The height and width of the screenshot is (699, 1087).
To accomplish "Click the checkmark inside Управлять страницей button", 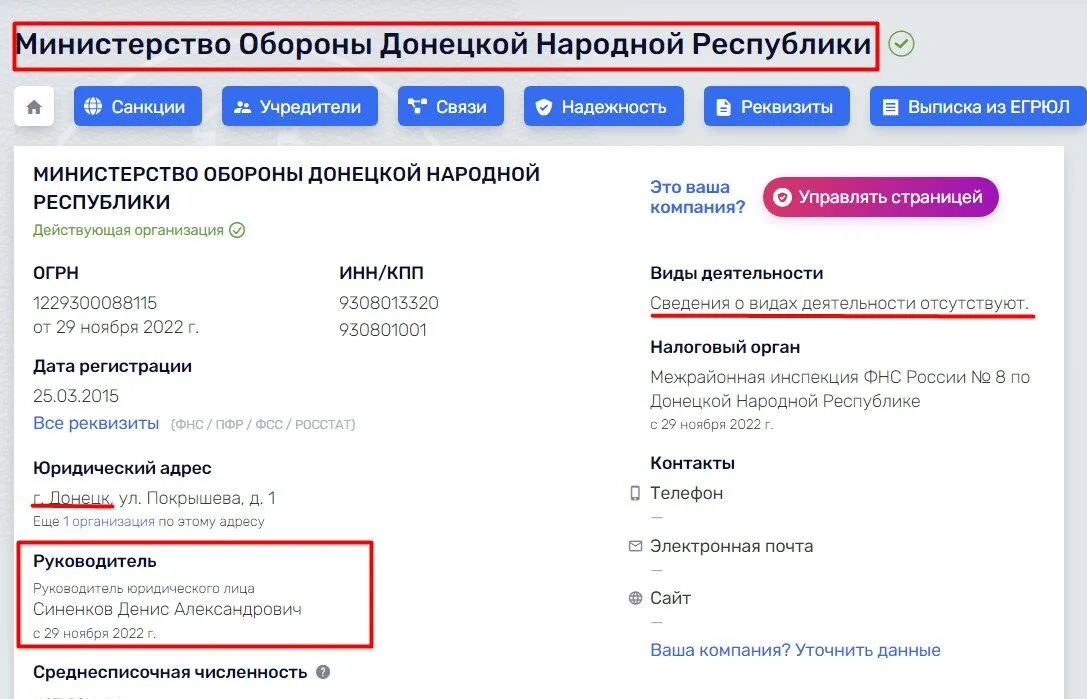I will click(x=782, y=197).
